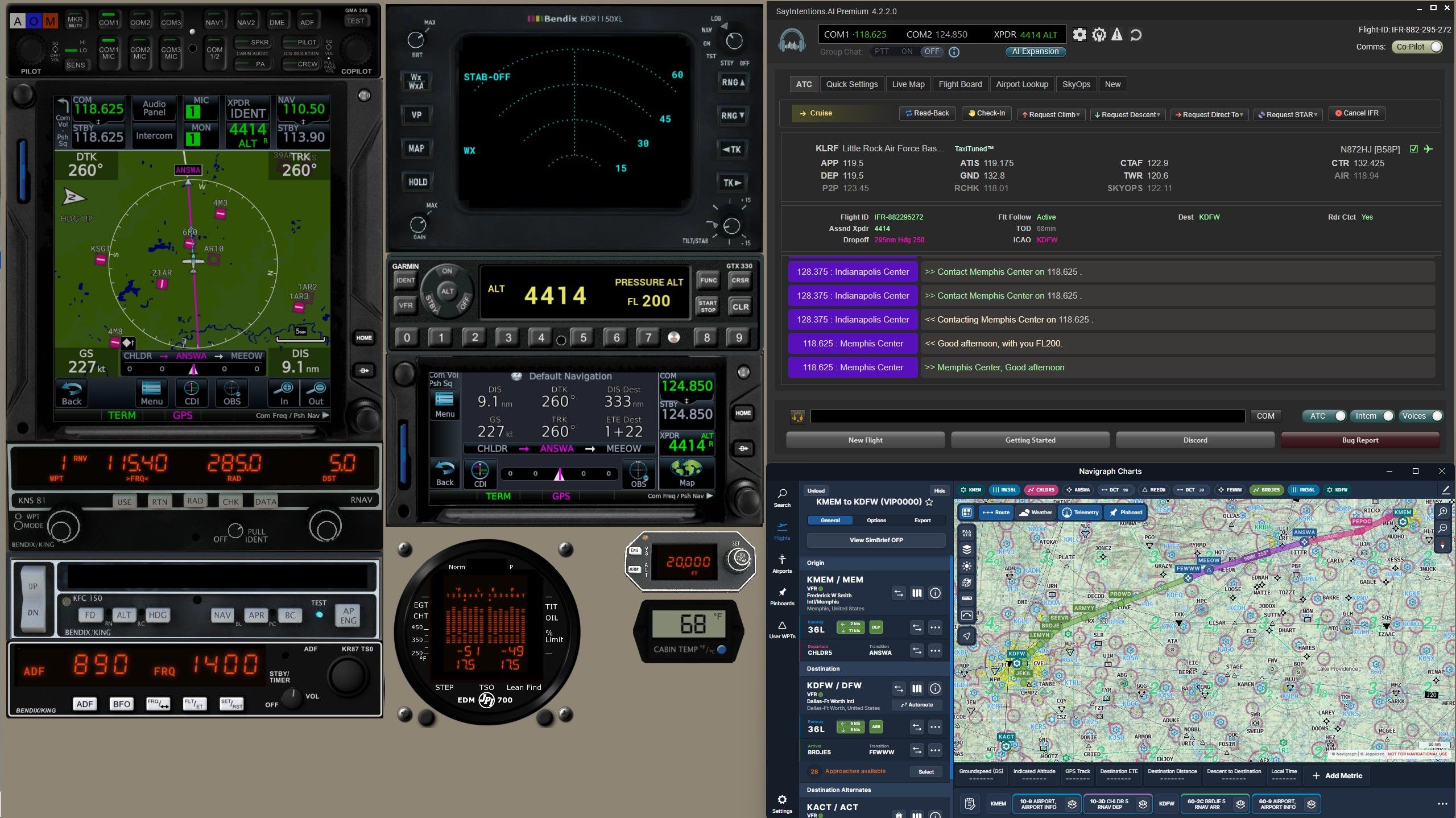Click the green checkbox next to N872HJ

click(x=1414, y=149)
